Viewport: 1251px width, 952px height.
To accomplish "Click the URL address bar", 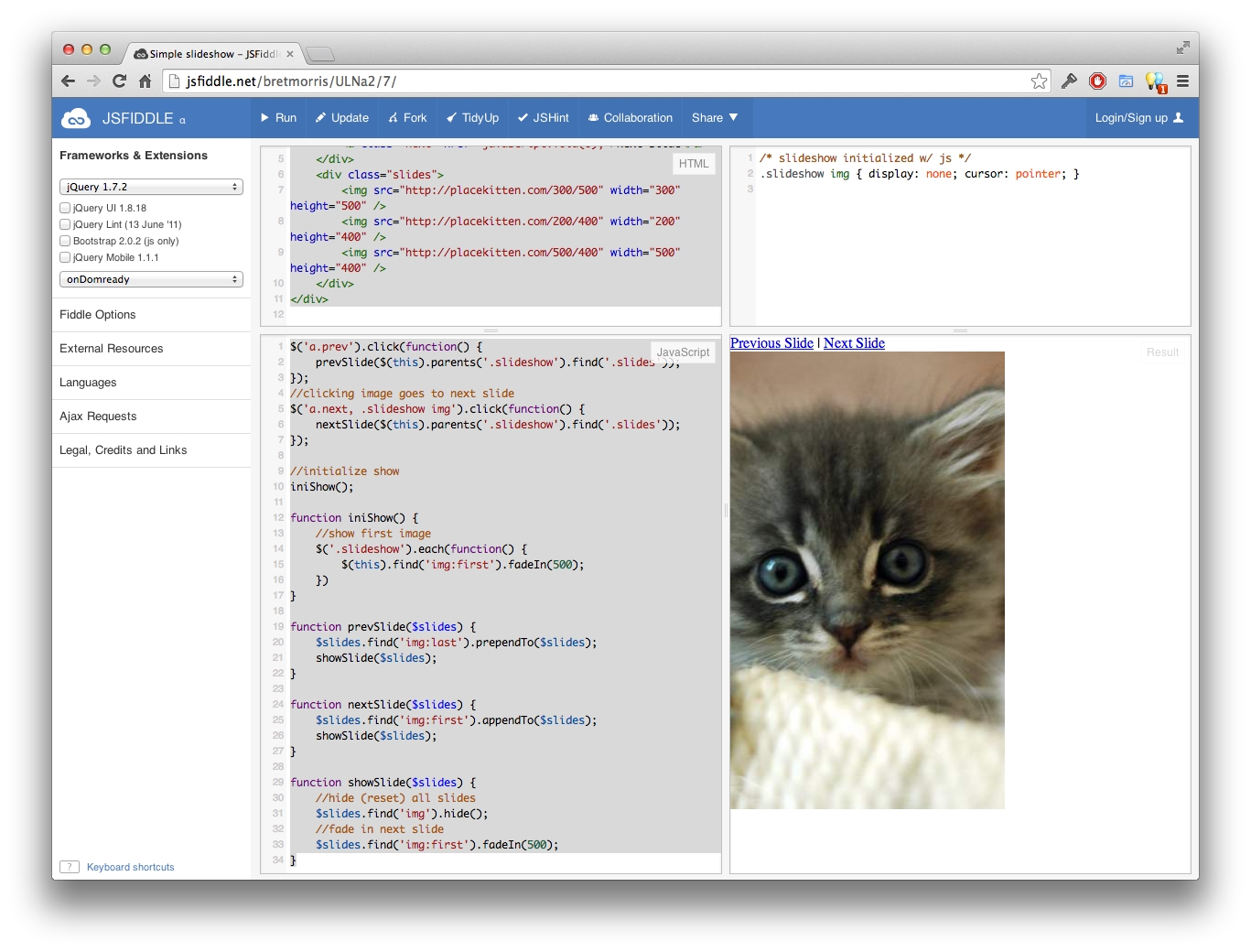I will coord(604,81).
